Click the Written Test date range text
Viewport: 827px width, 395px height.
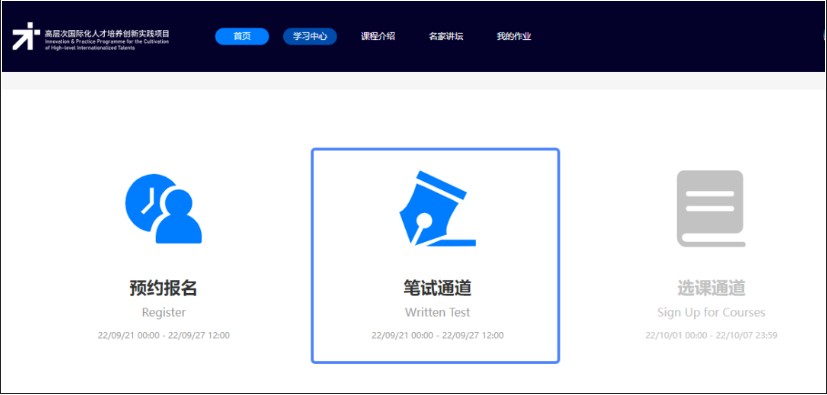tap(437, 335)
